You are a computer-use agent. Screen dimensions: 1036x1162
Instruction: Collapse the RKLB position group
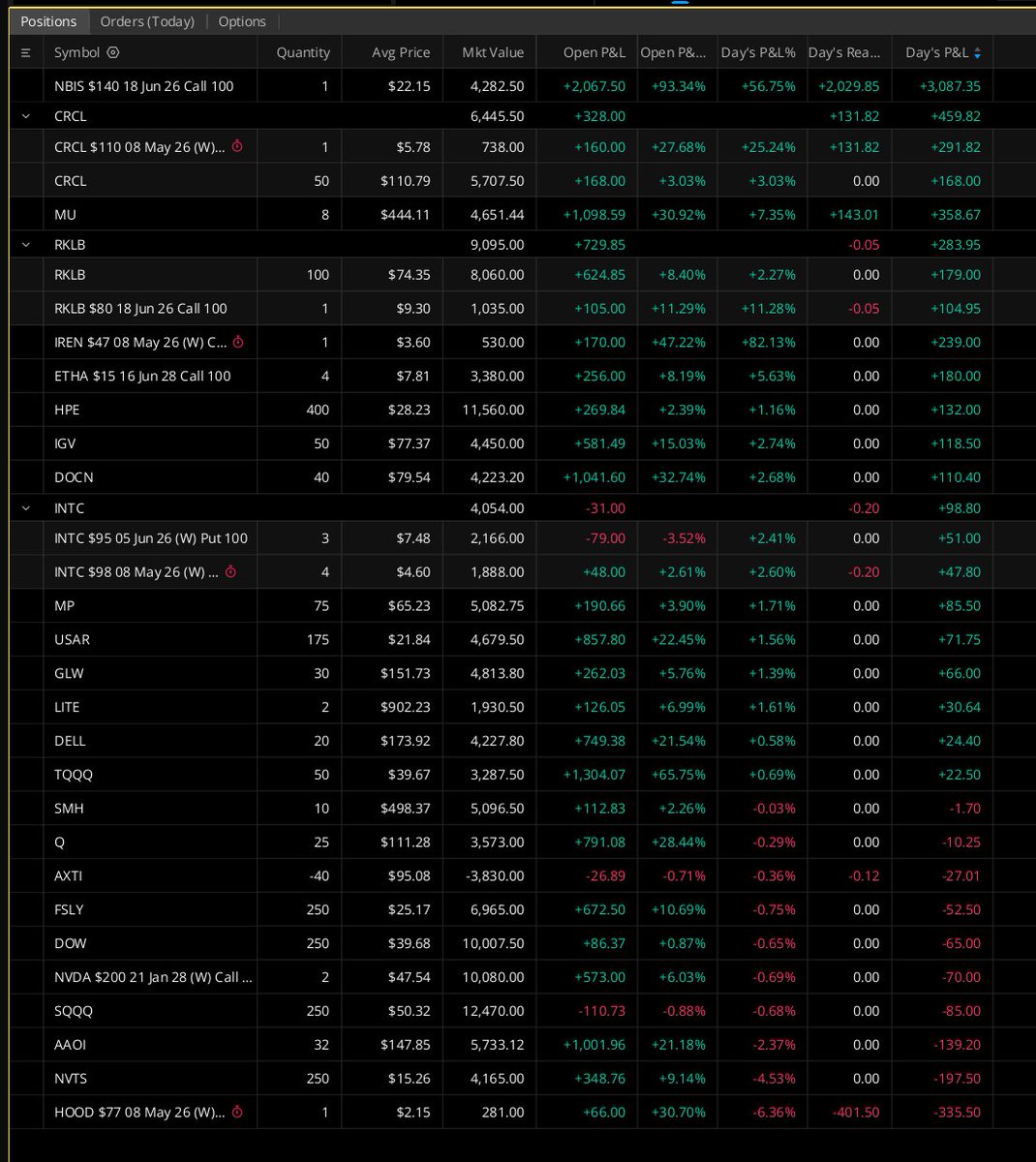point(26,245)
